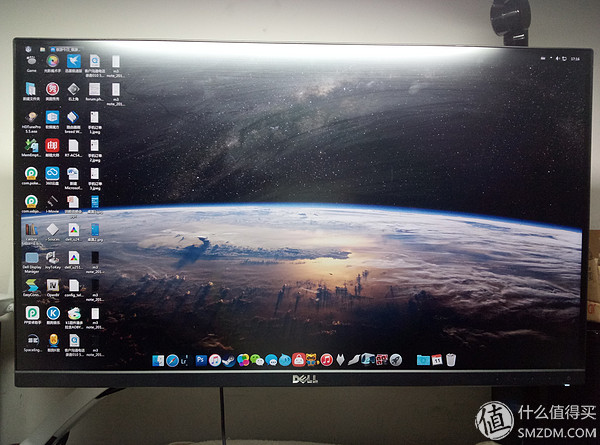Open I-Movie shortcut on desktop
This screenshot has height=445, width=600.
[x=52, y=204]
